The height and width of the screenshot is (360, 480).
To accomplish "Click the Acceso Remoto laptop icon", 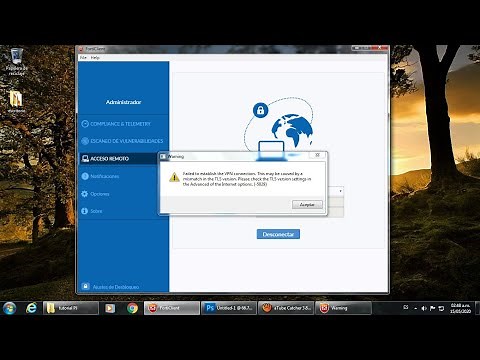I will coord(85,159).
